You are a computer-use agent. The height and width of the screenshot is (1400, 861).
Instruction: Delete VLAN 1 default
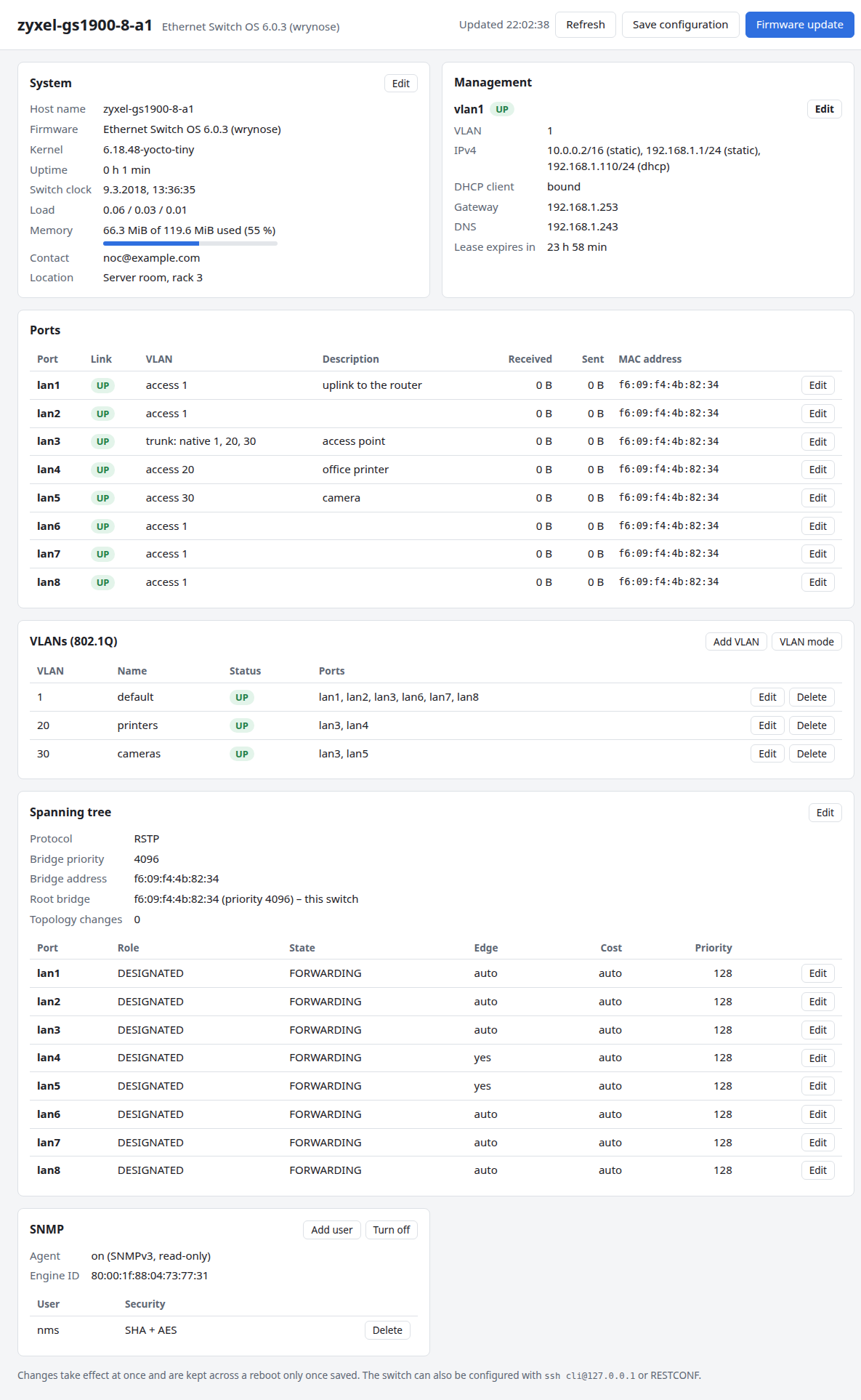(812, 697)
